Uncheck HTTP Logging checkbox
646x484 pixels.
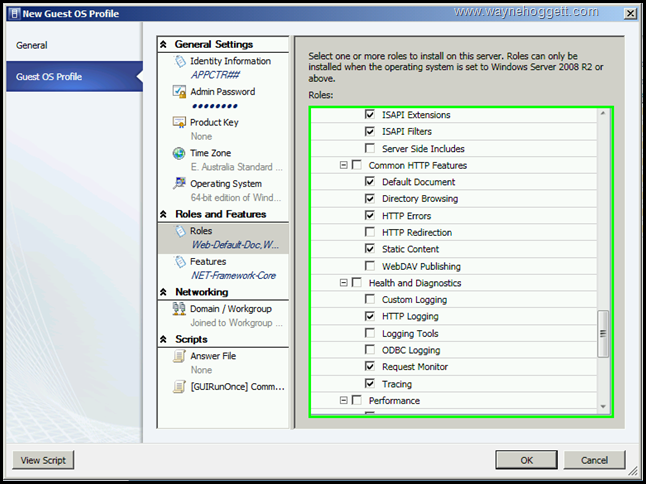pos(370,316)
